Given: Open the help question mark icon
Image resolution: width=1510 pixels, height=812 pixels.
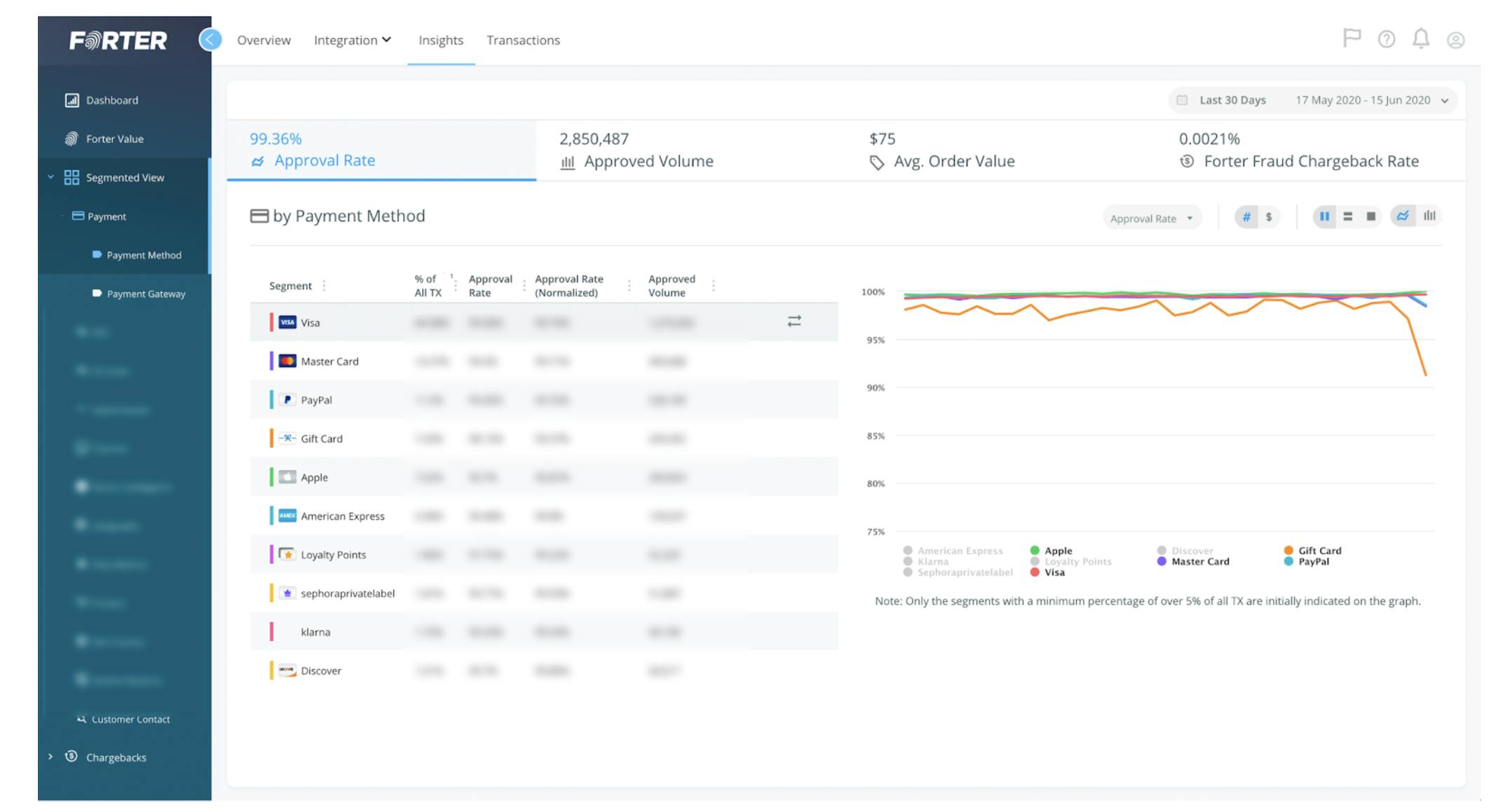Looking at the screenshot, I should tap(1386, 39).
